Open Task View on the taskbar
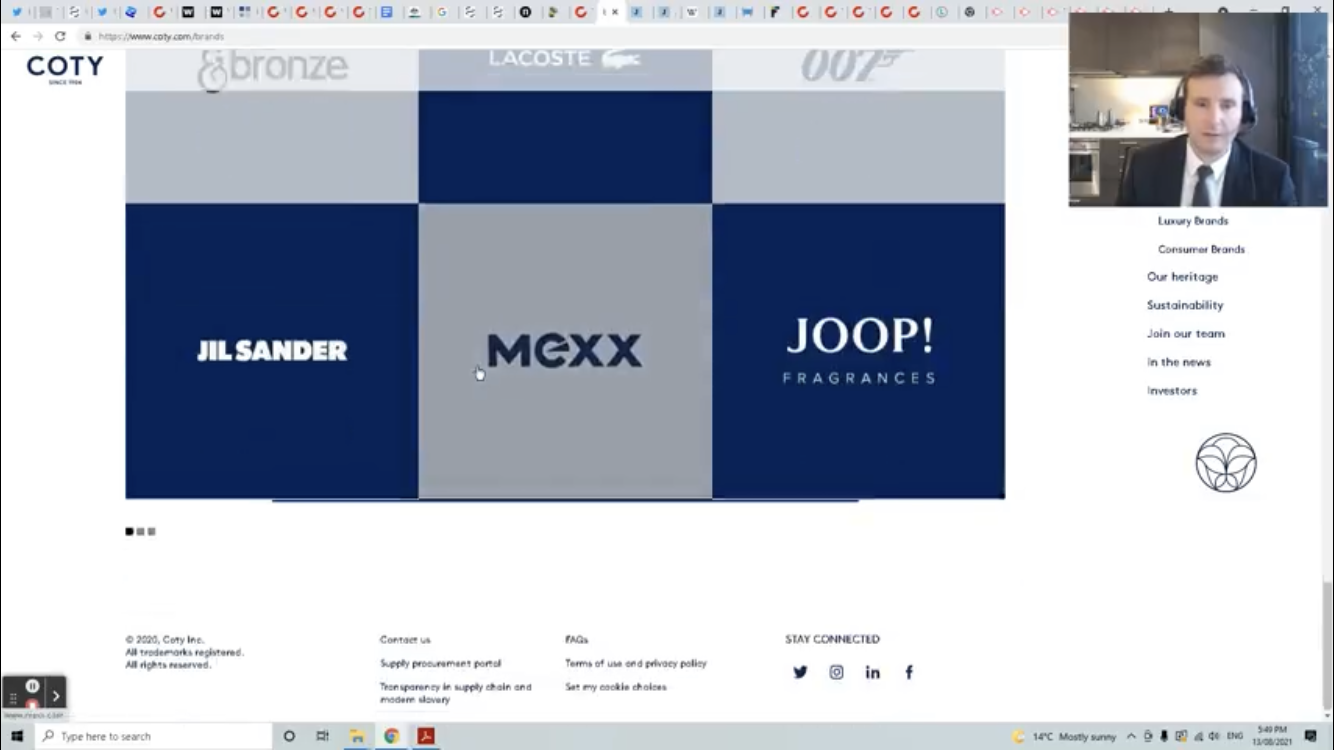 coord(322,736)
